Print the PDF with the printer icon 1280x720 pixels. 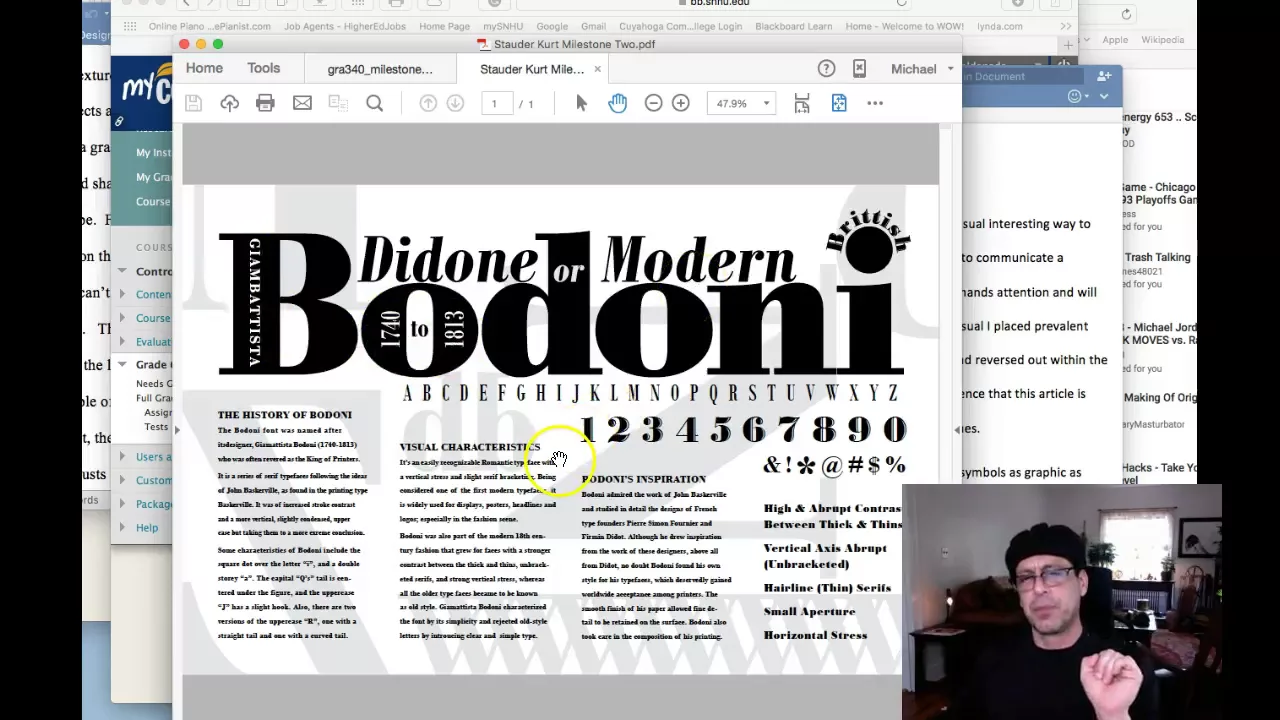(x=265, y=103)
